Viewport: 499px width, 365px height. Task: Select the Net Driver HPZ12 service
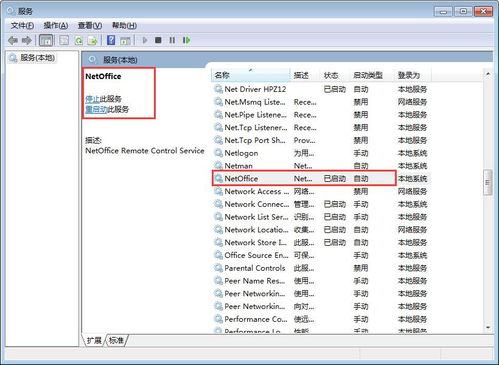pos(321,89)
